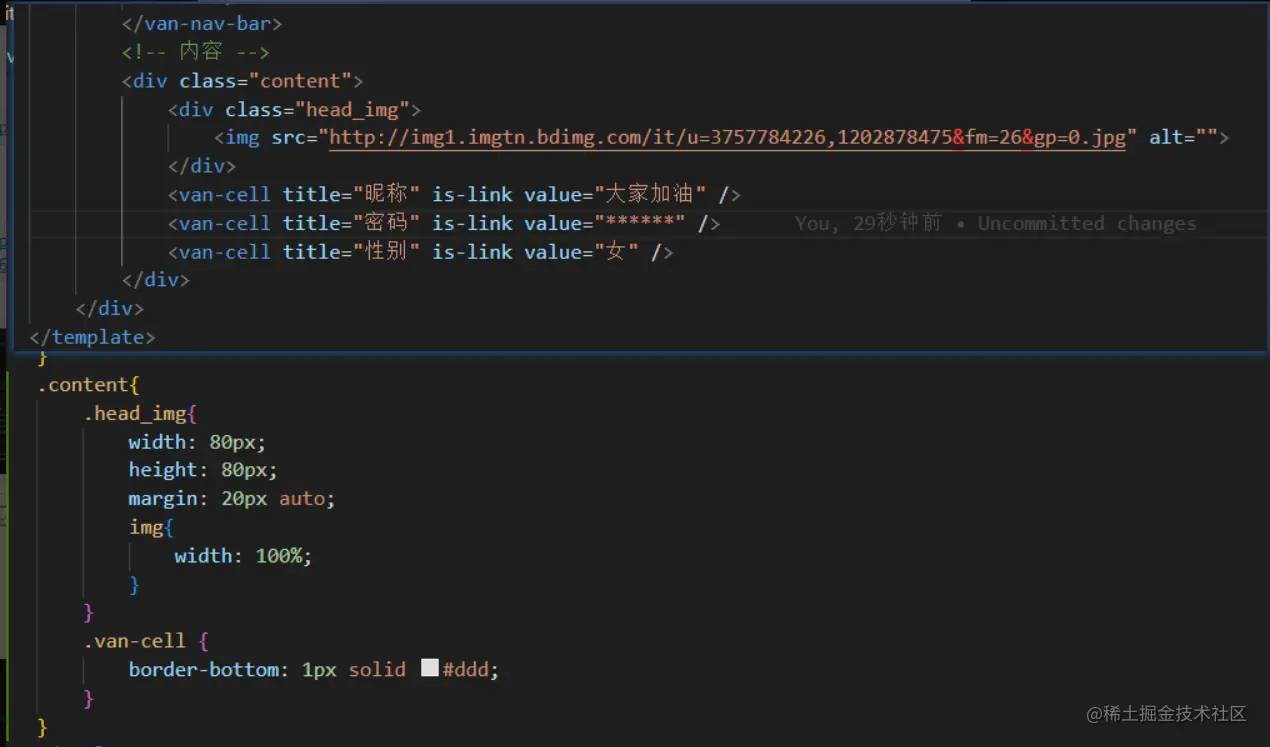Click the '.content{' selector line
Image resolution: width=1270 pixels, height=747 pixels.
tap(89, 385)
